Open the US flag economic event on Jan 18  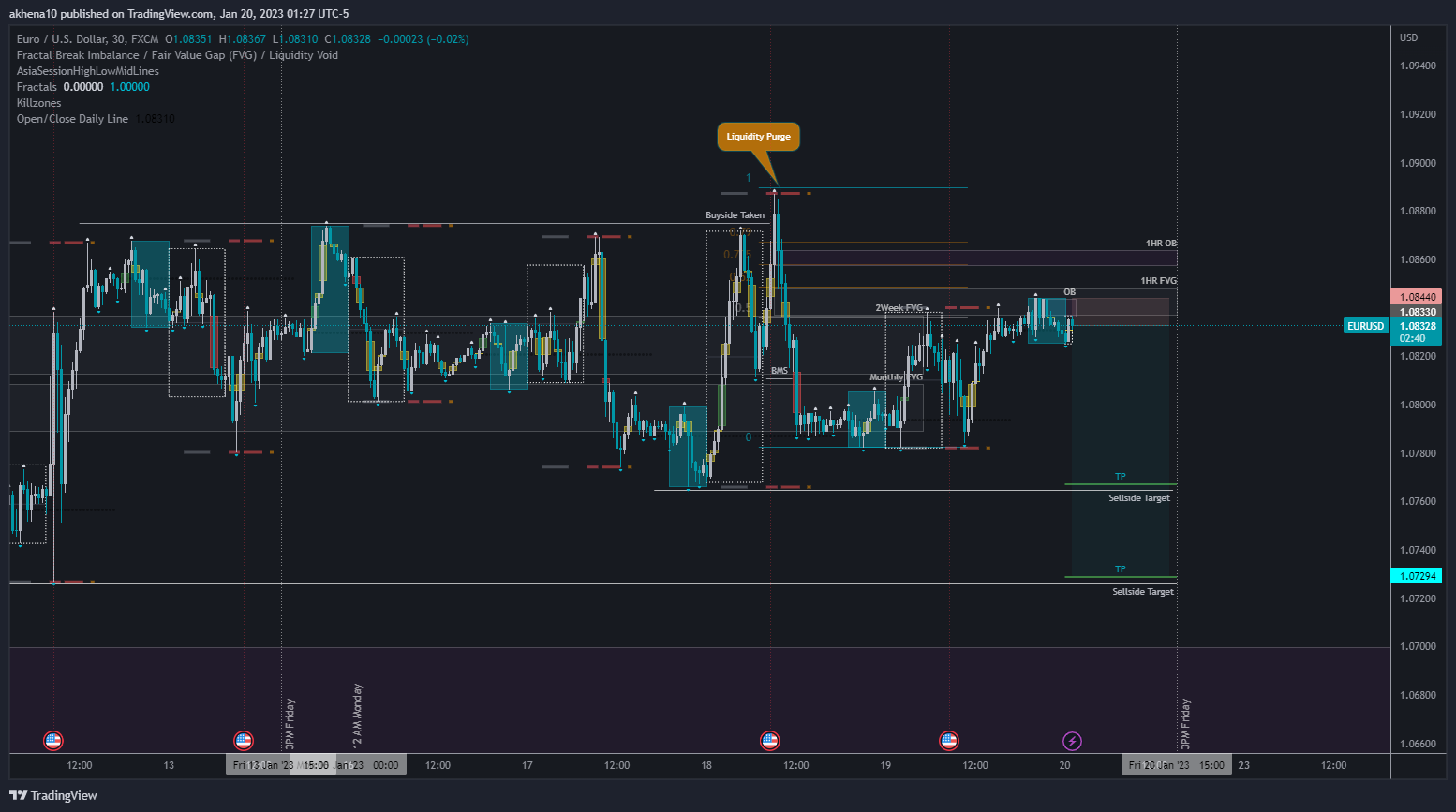[x=770, y=741]
